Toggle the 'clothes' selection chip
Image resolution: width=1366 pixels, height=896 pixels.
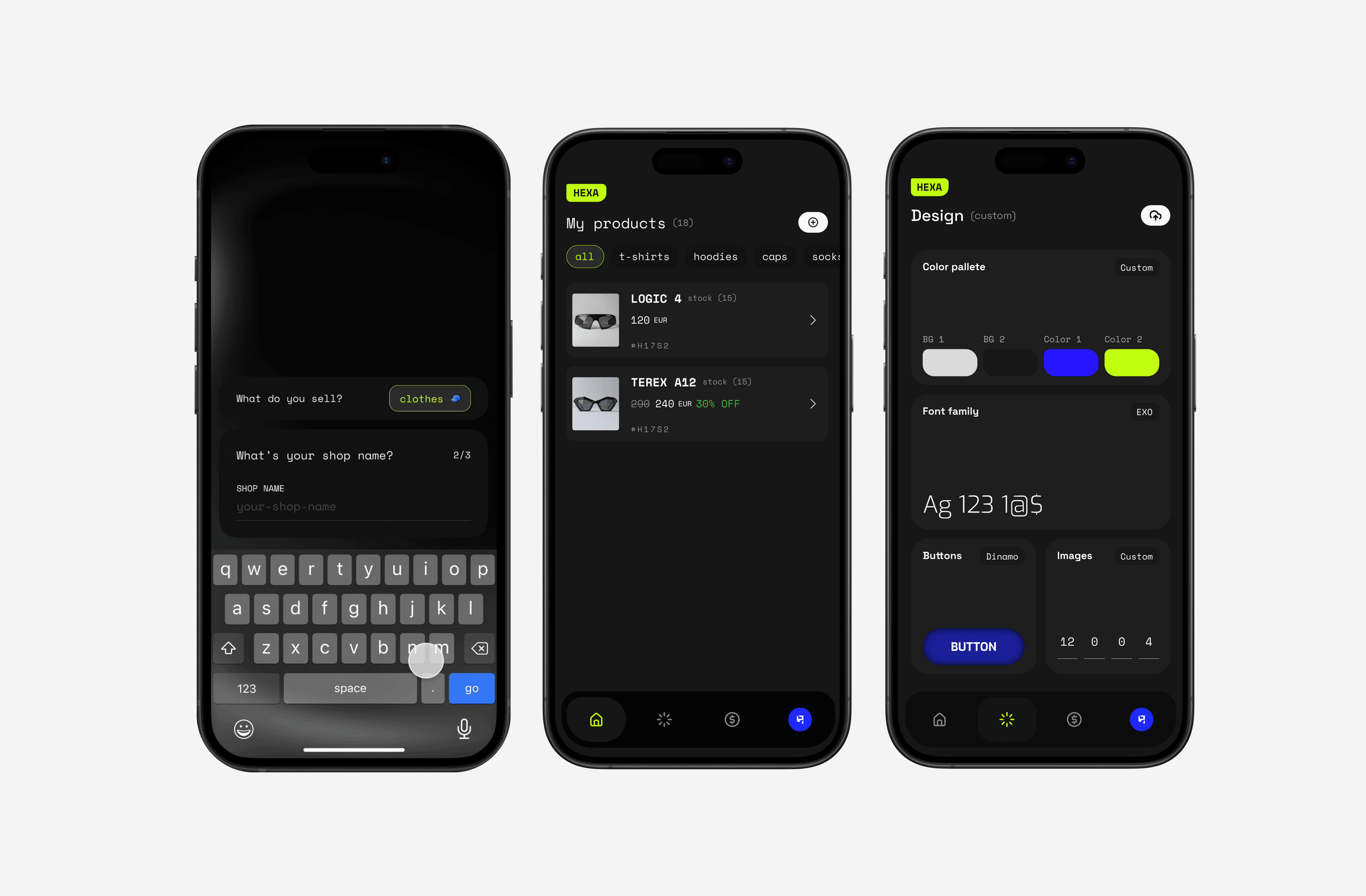click(x=429, y=398)
